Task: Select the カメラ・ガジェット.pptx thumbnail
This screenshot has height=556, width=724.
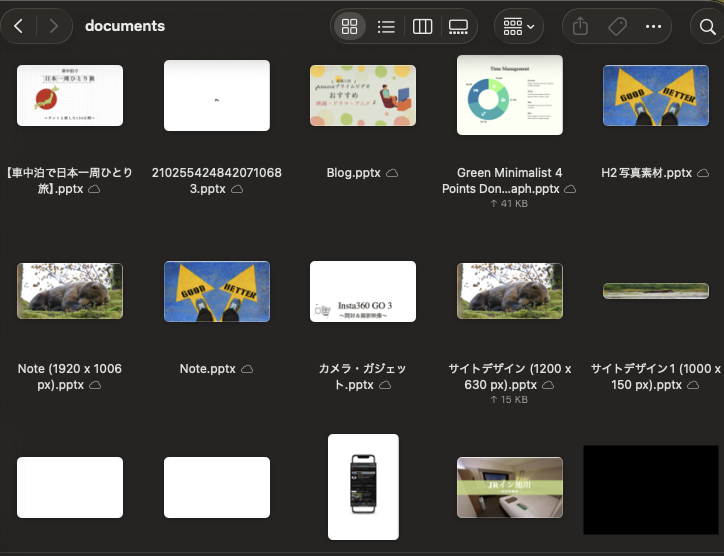Action: pyautogui.click(x=363, y=291)
